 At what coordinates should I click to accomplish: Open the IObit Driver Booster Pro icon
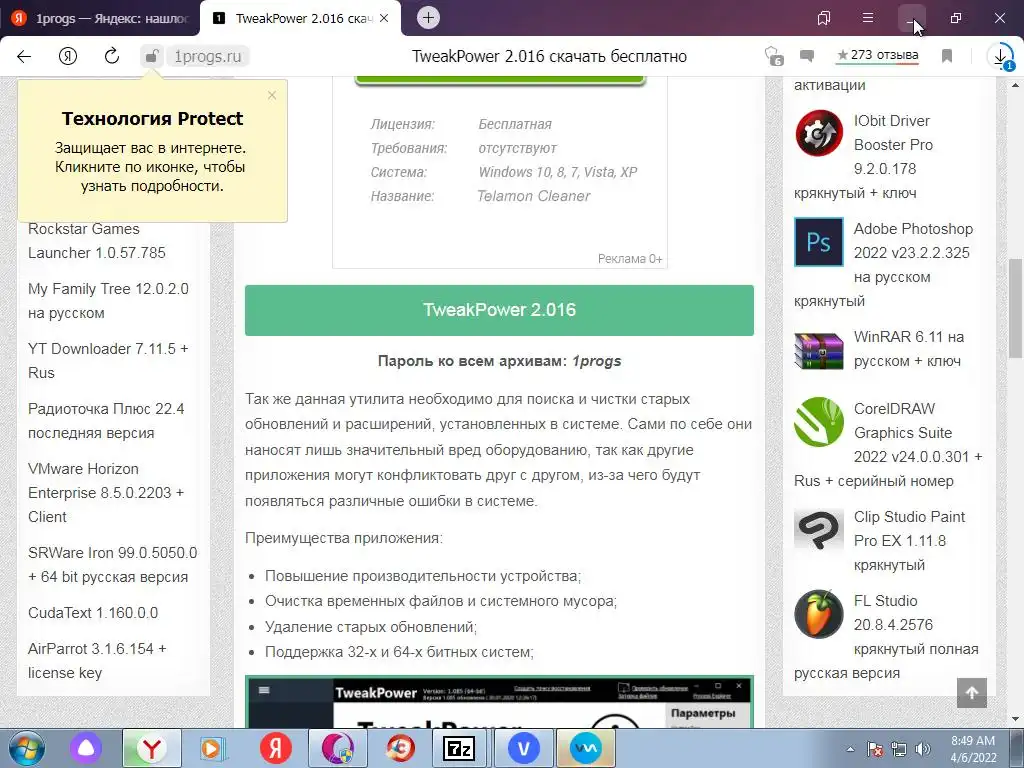pyautogui.click(x=819, y=133)
